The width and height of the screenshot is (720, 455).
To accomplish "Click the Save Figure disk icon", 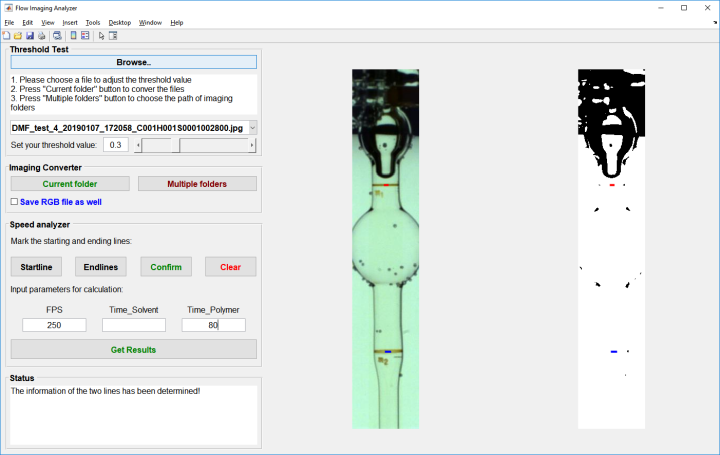I will pos(30,35).
